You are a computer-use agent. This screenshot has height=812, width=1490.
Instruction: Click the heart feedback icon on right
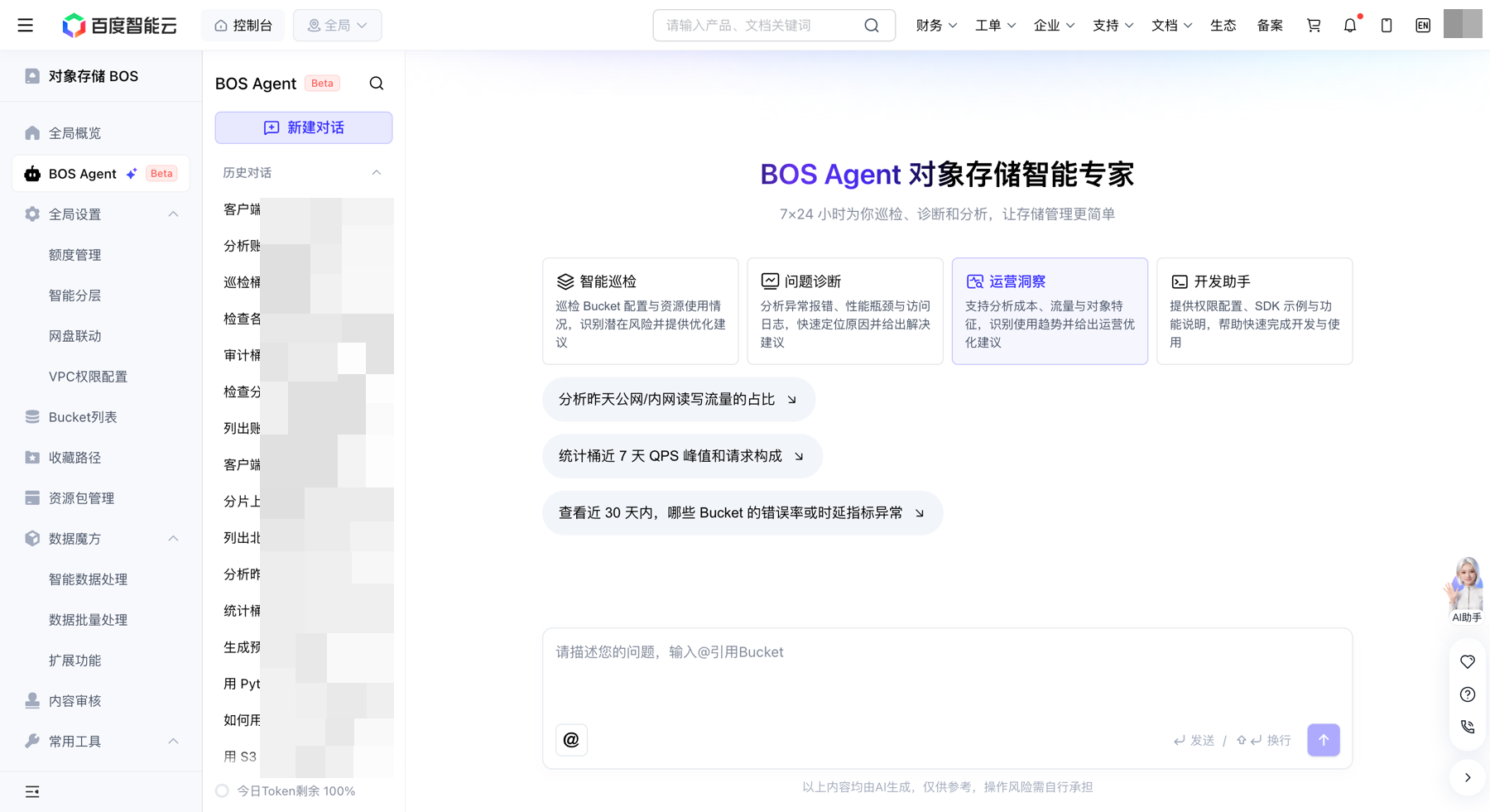(x=1468, y=662)
